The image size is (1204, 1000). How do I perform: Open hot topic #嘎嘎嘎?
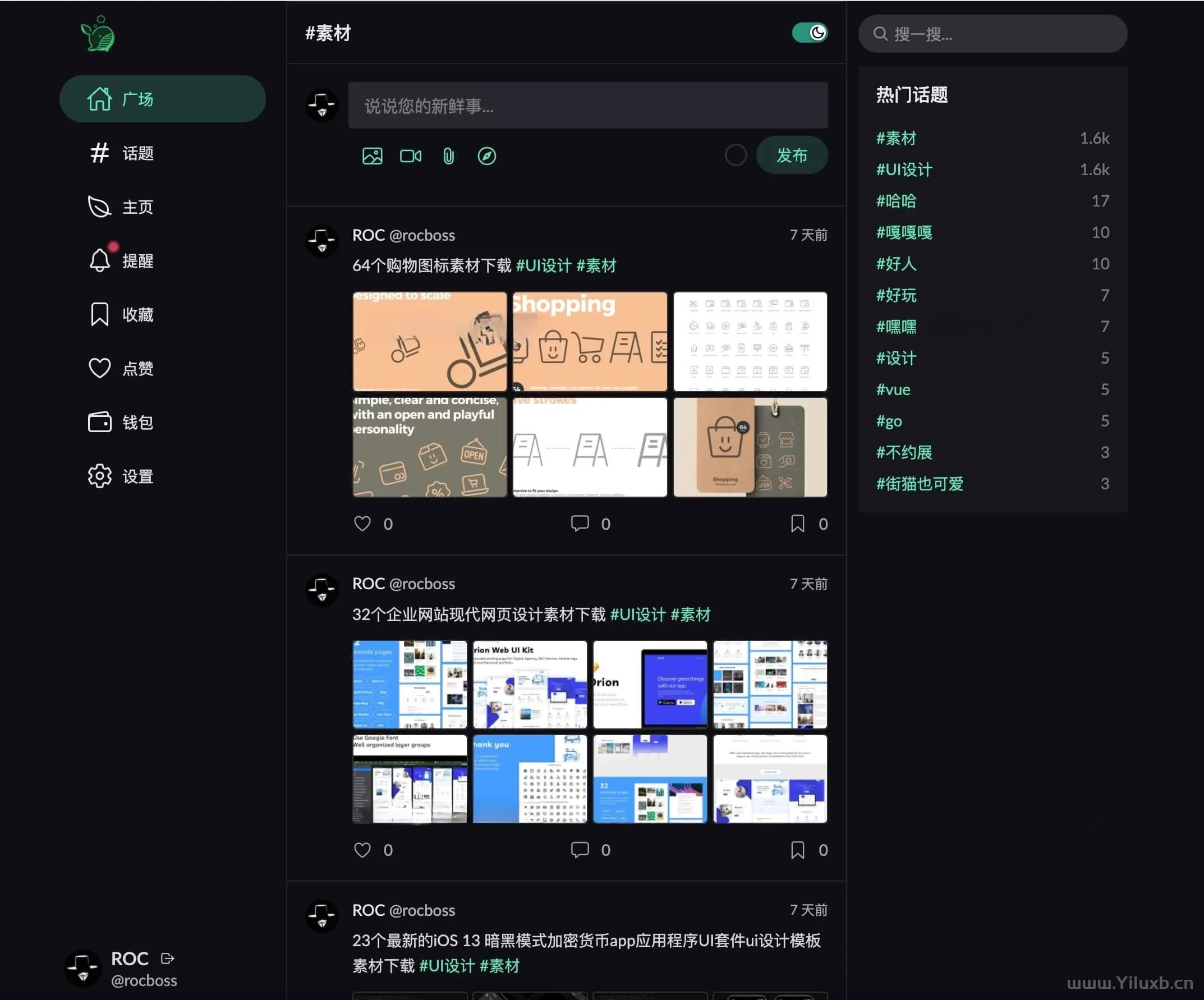[x=904, y=233]
